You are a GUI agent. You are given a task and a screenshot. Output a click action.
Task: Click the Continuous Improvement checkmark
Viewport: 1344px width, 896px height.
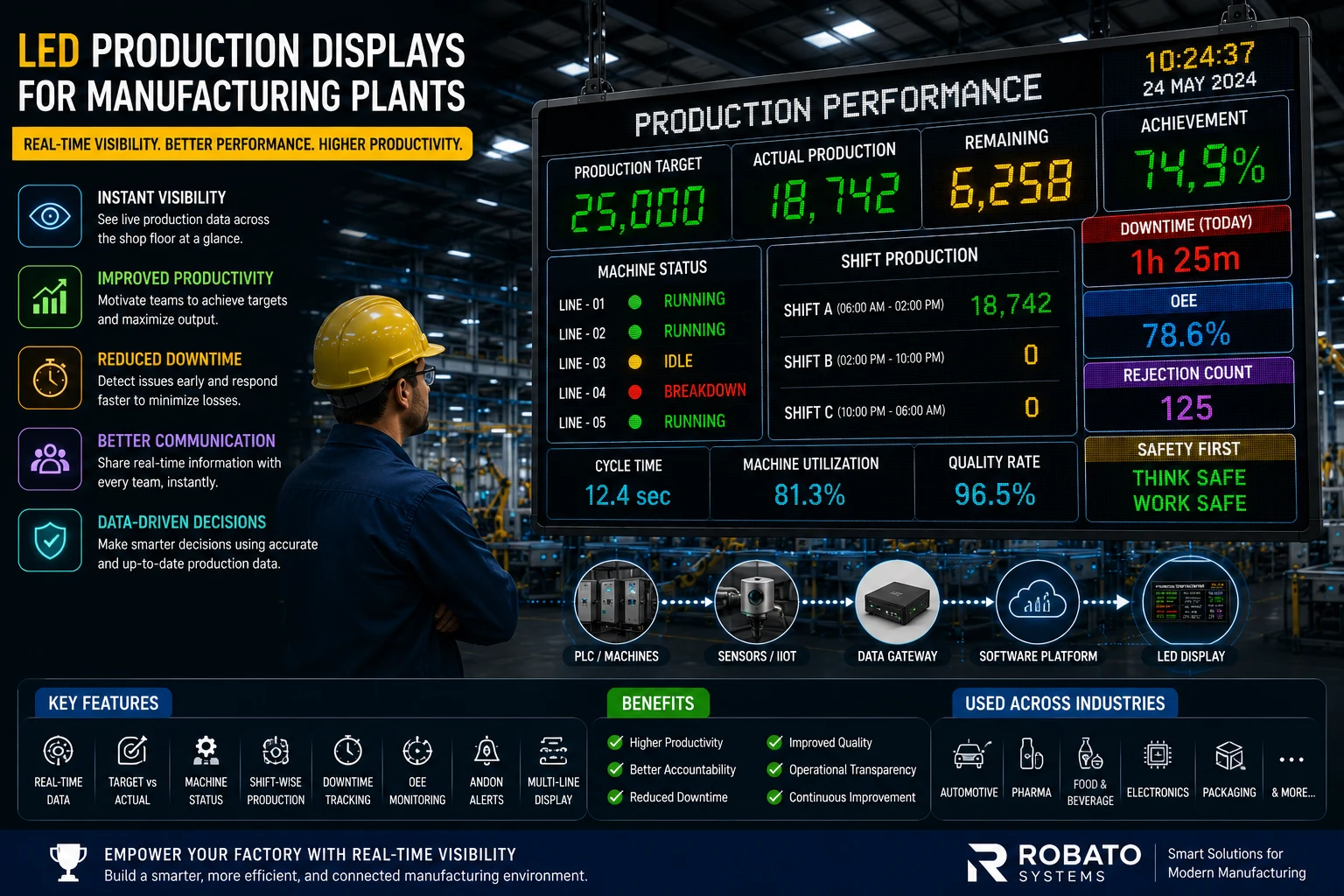click(774, 797)
